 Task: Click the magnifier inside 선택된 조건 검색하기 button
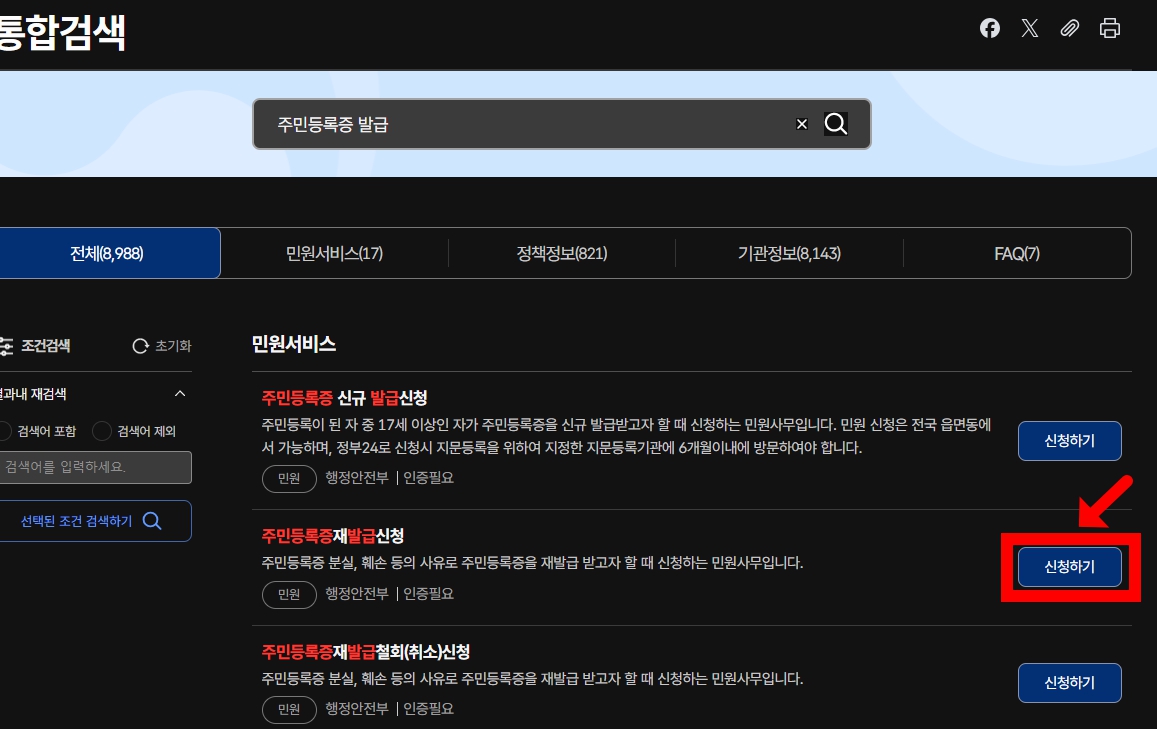click(151, 520)
